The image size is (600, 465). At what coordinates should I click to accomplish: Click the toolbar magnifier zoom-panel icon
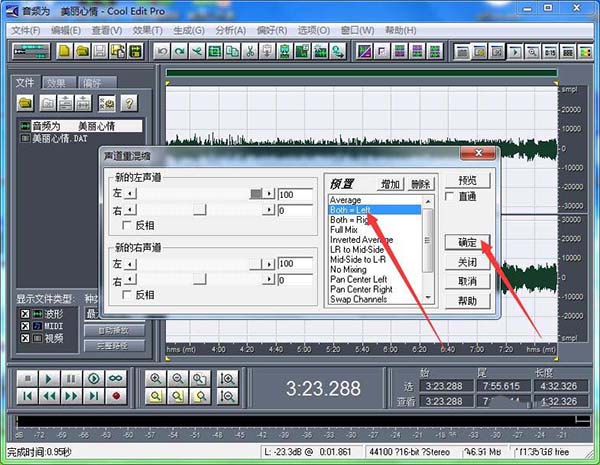[532, 51]
